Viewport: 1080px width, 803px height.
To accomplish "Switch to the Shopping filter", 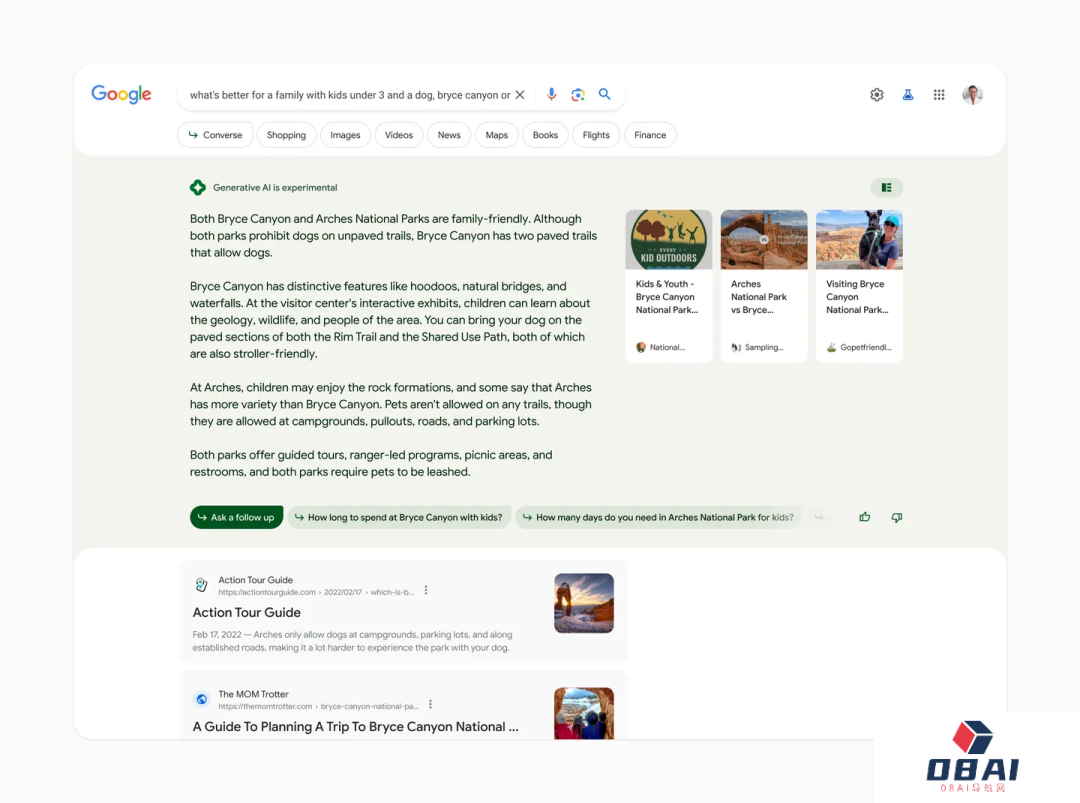I will [x=287, y=135].
